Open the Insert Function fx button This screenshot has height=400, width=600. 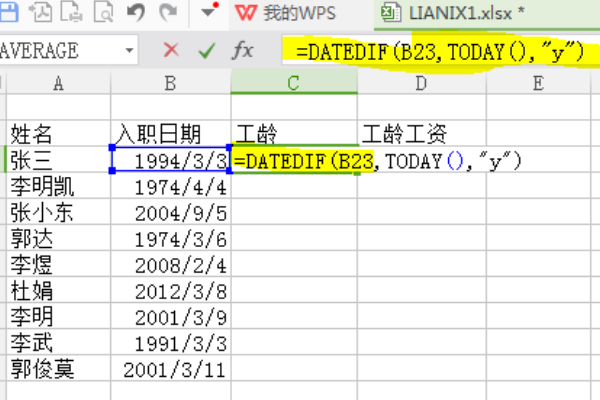point(243,50)
